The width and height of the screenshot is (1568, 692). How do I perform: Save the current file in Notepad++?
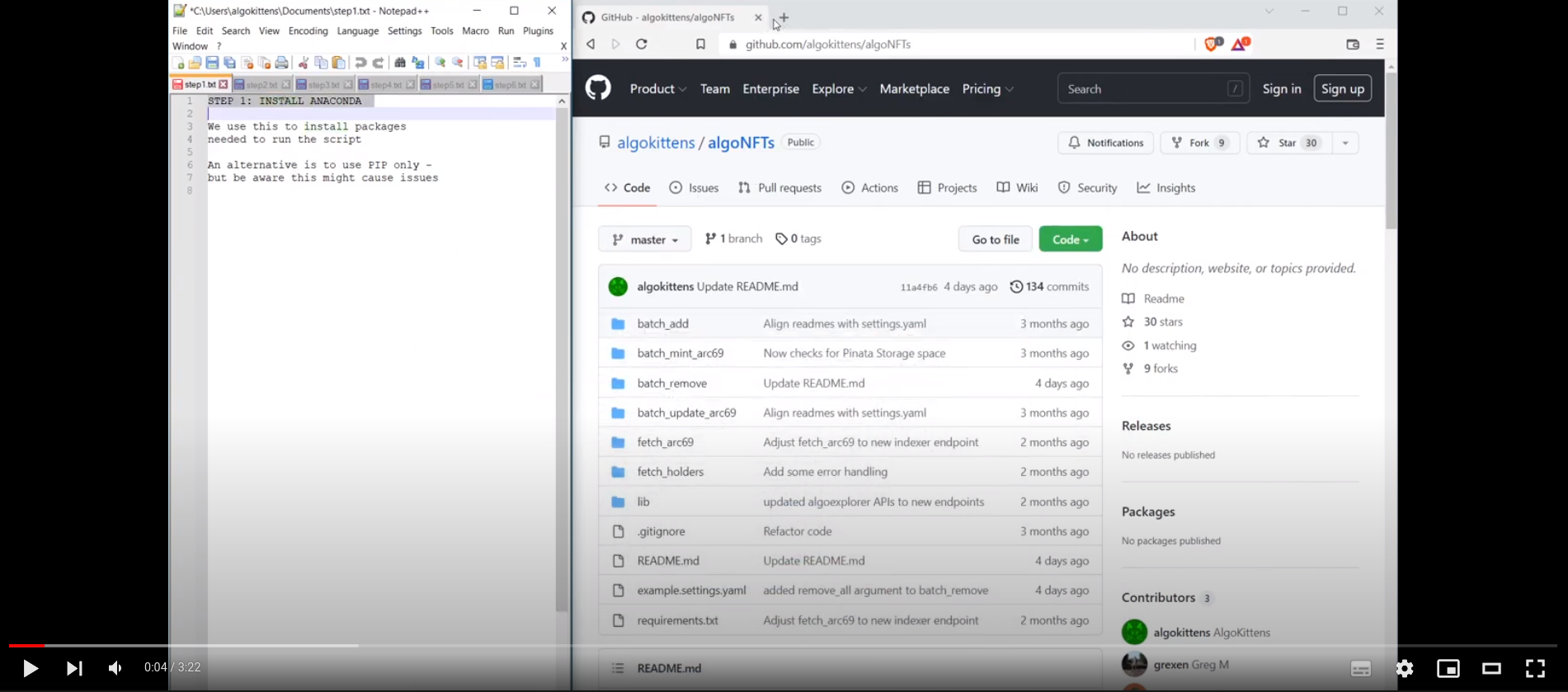tap(212, 63)
